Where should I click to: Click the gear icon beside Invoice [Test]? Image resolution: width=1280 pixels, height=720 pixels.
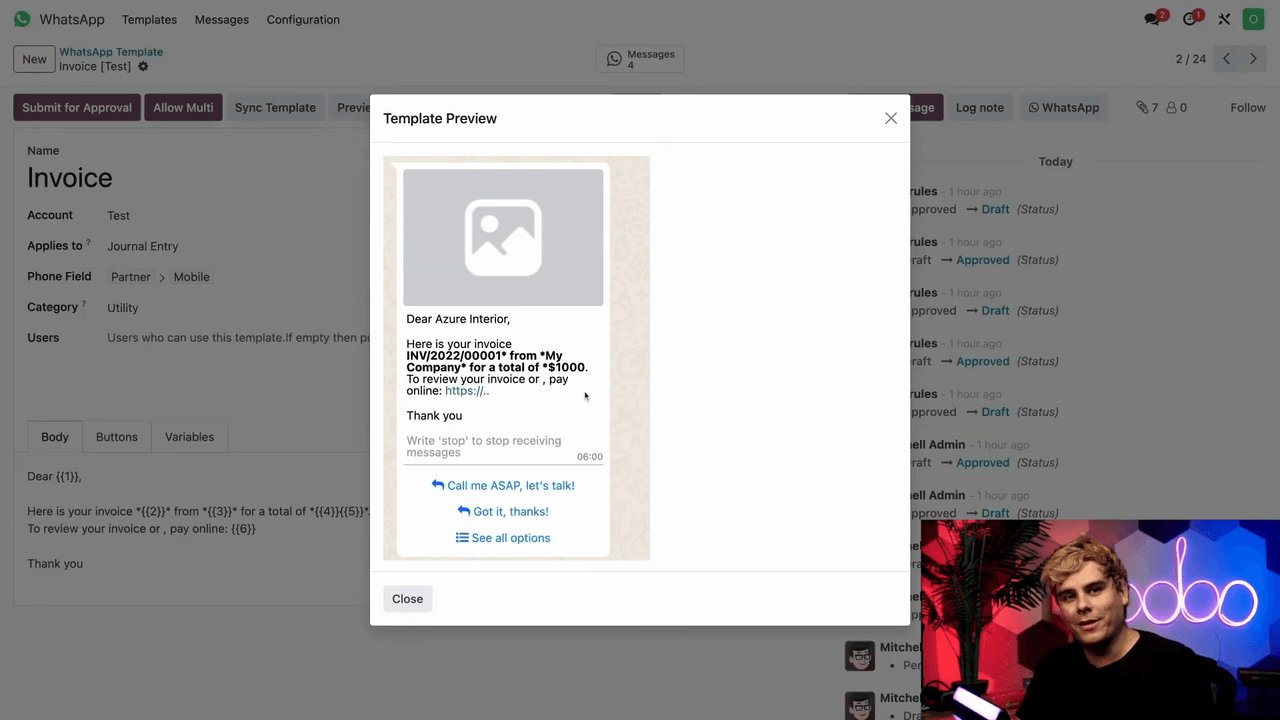[x=143, y=67]
